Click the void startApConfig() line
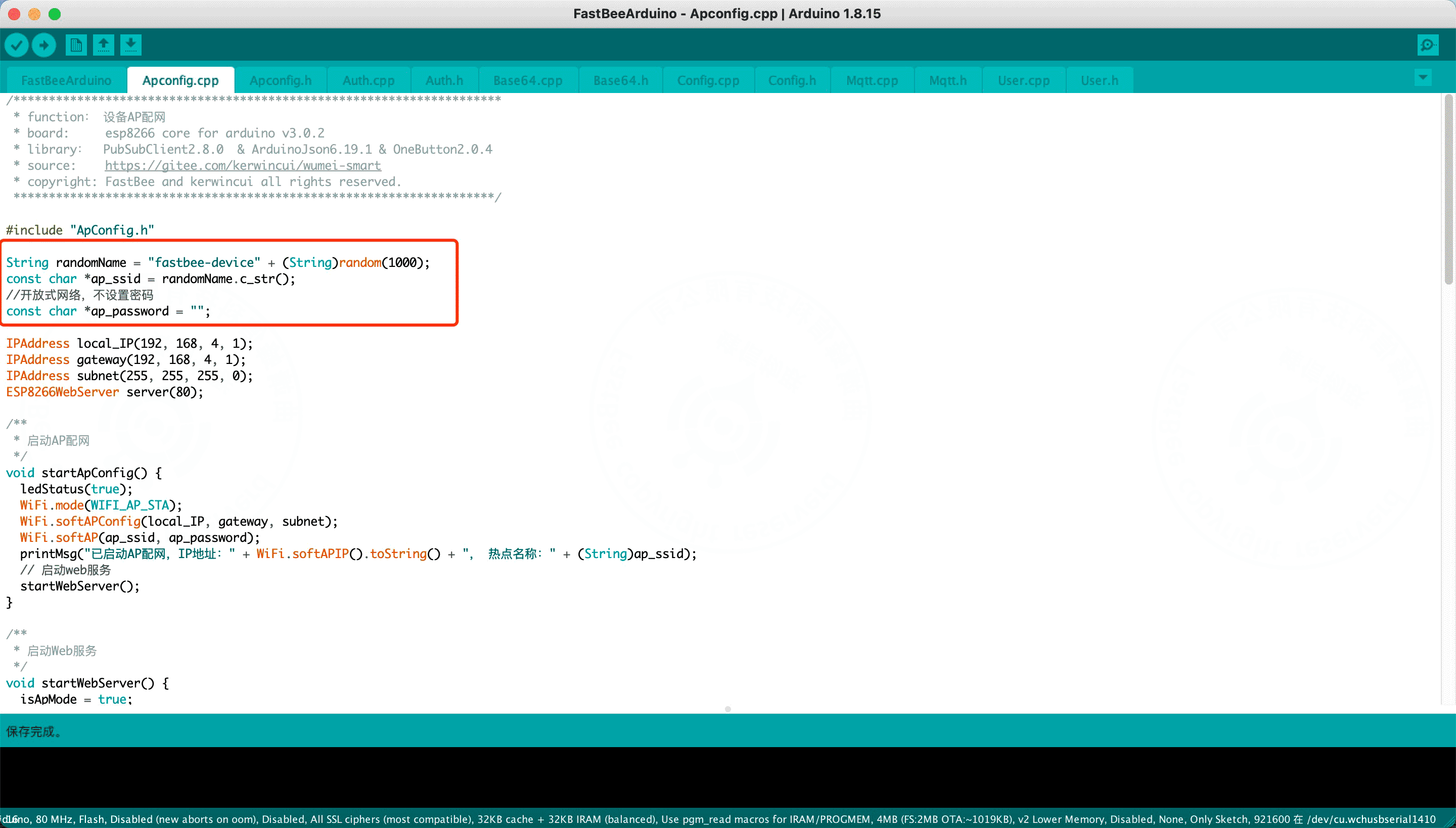 [83, 473]
